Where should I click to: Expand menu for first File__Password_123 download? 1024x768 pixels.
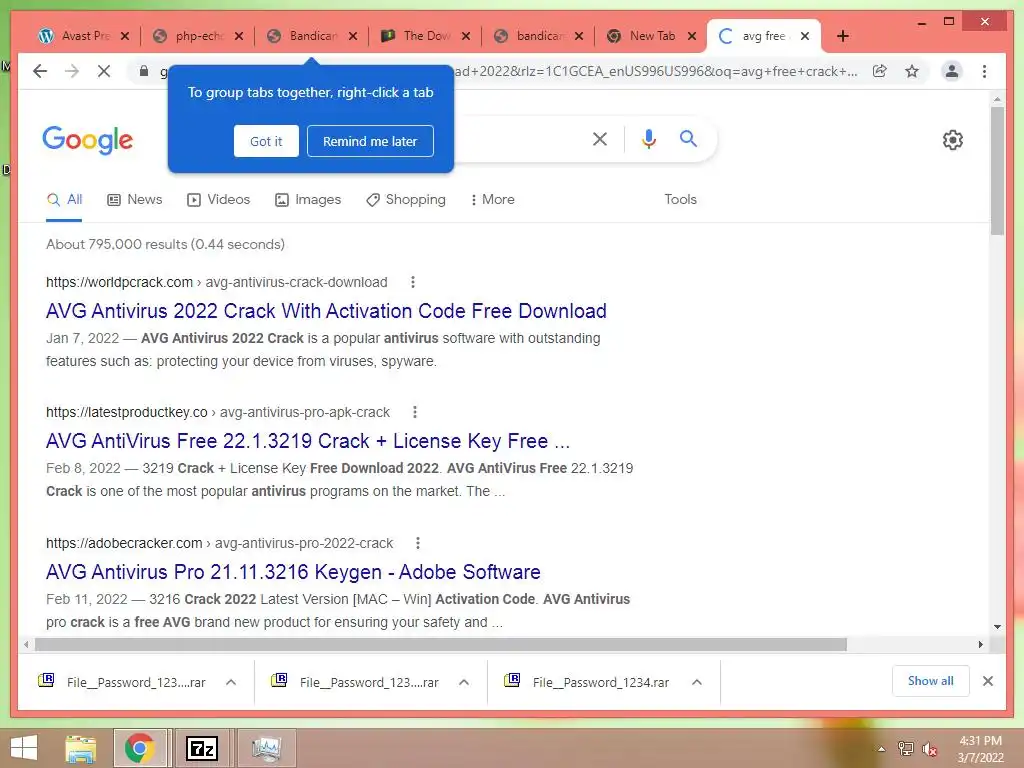pos(231,682)
